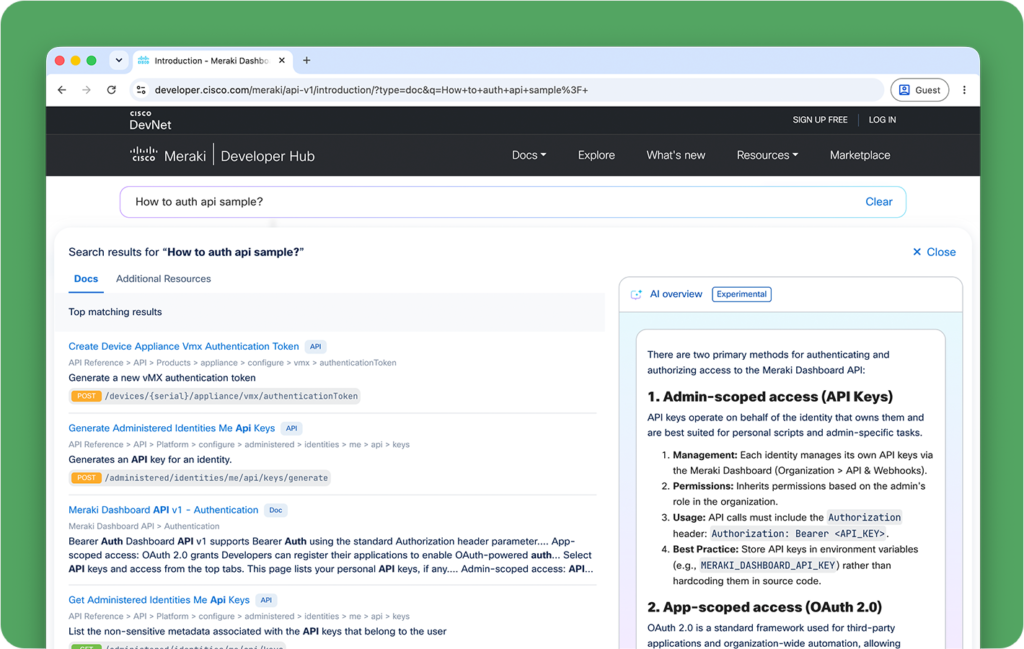Open the What's new menu item
Viewport: 1024px width, 649px height.
tap(676, 155)
